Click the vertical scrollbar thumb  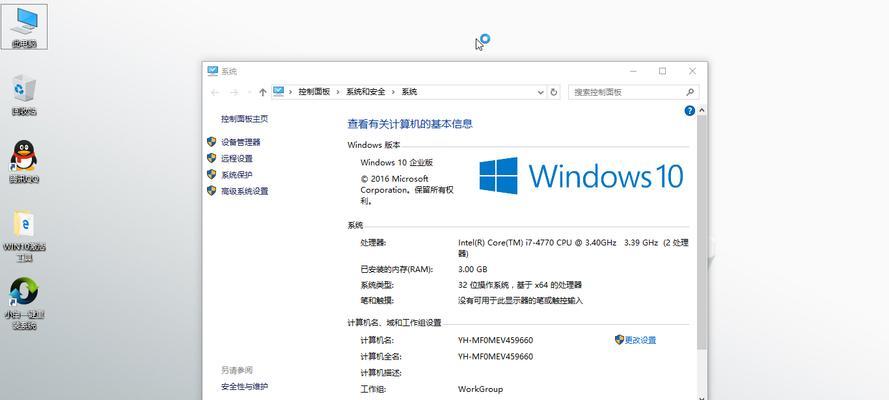(x=701, y=231)
